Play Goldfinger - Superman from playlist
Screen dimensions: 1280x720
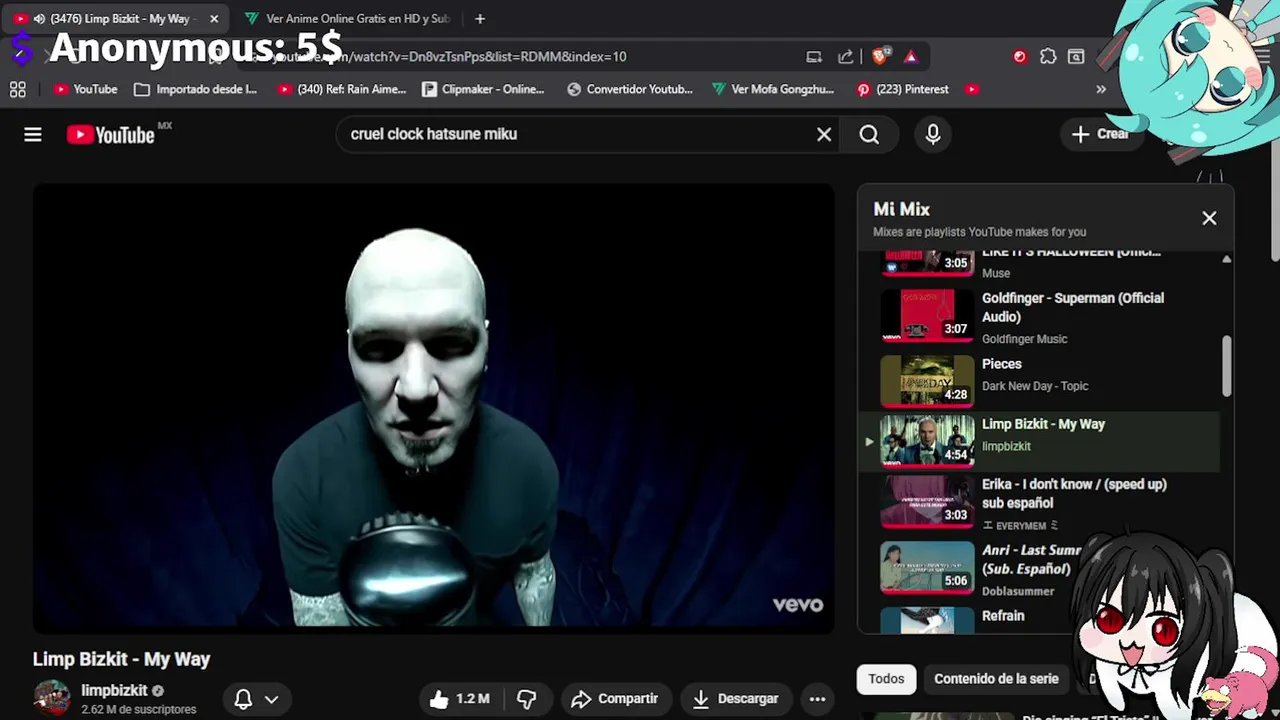1040,316
